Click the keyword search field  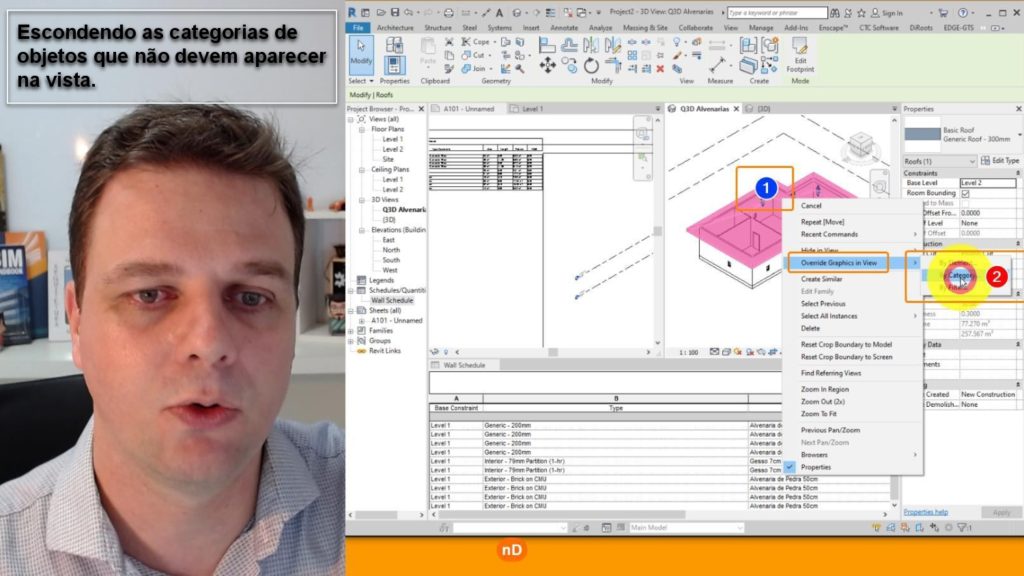tap(777, 14)
